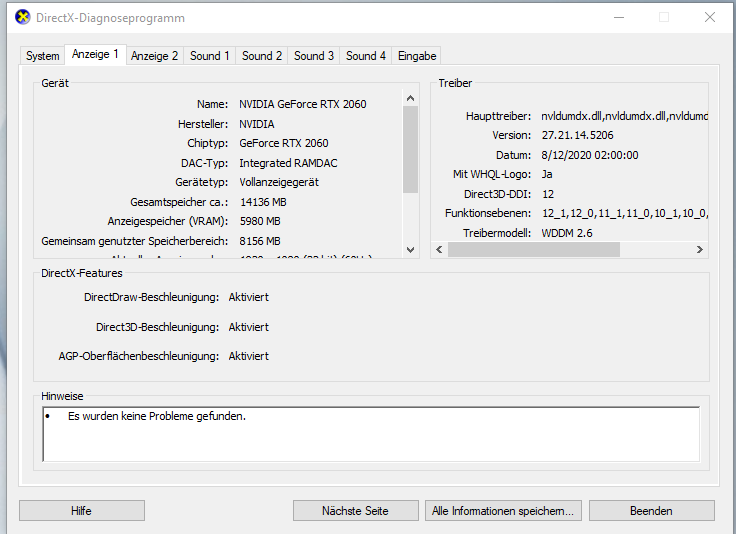Select the text NVIDIA GeForce RTX 2060

[x=303, y=104]
